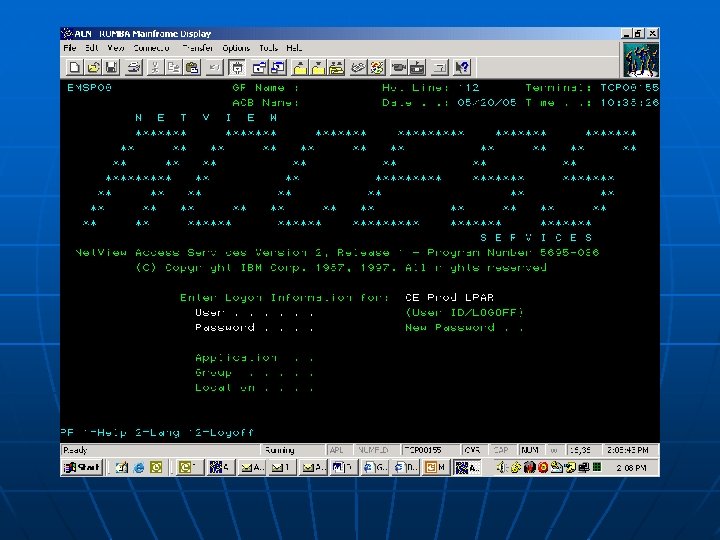Click the first blue window-session toolbar icon
This screenshot has width=720, height=540.
point(259,68)
